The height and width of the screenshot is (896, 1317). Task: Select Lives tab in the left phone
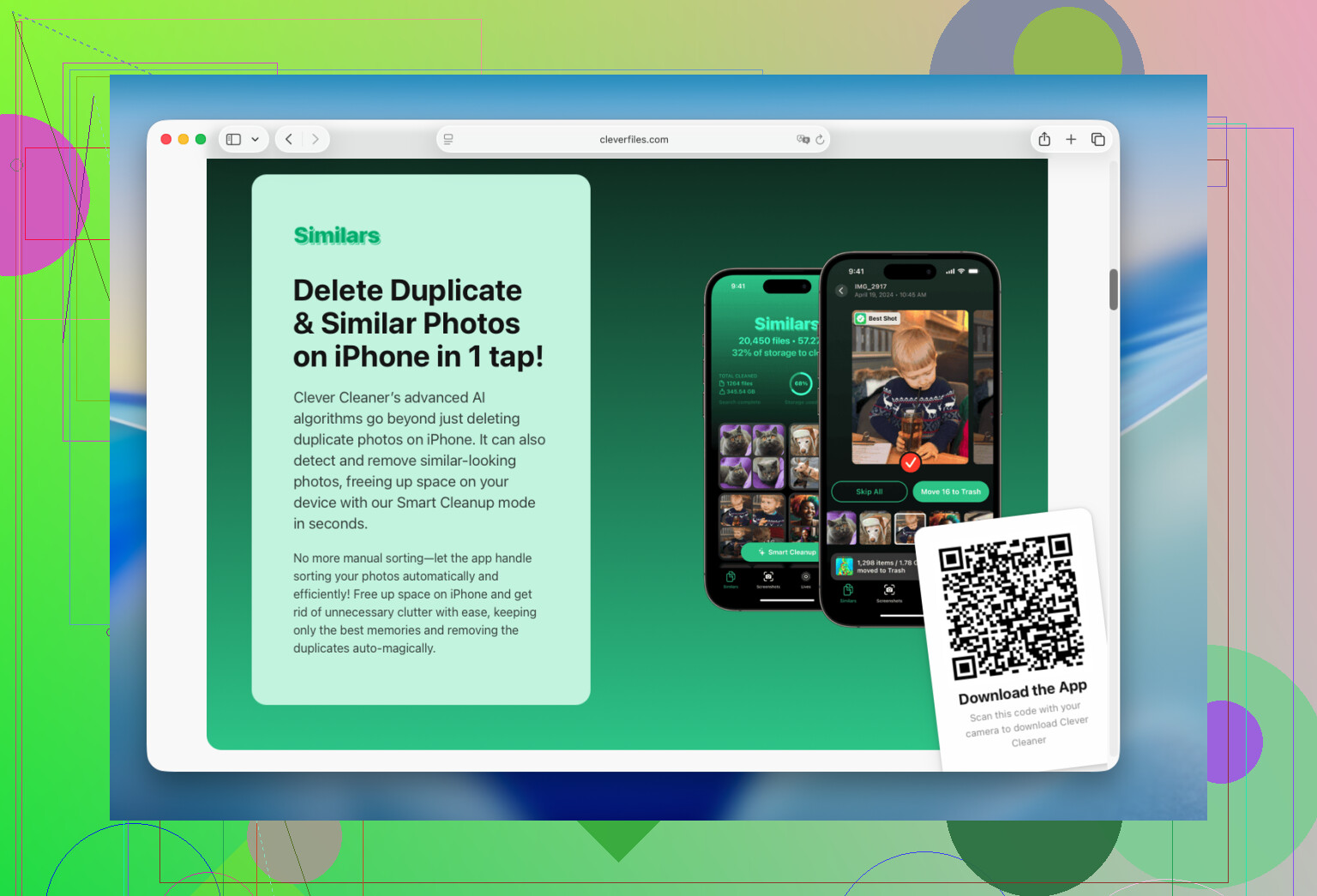pyautogui.click(x=806, y=580)
